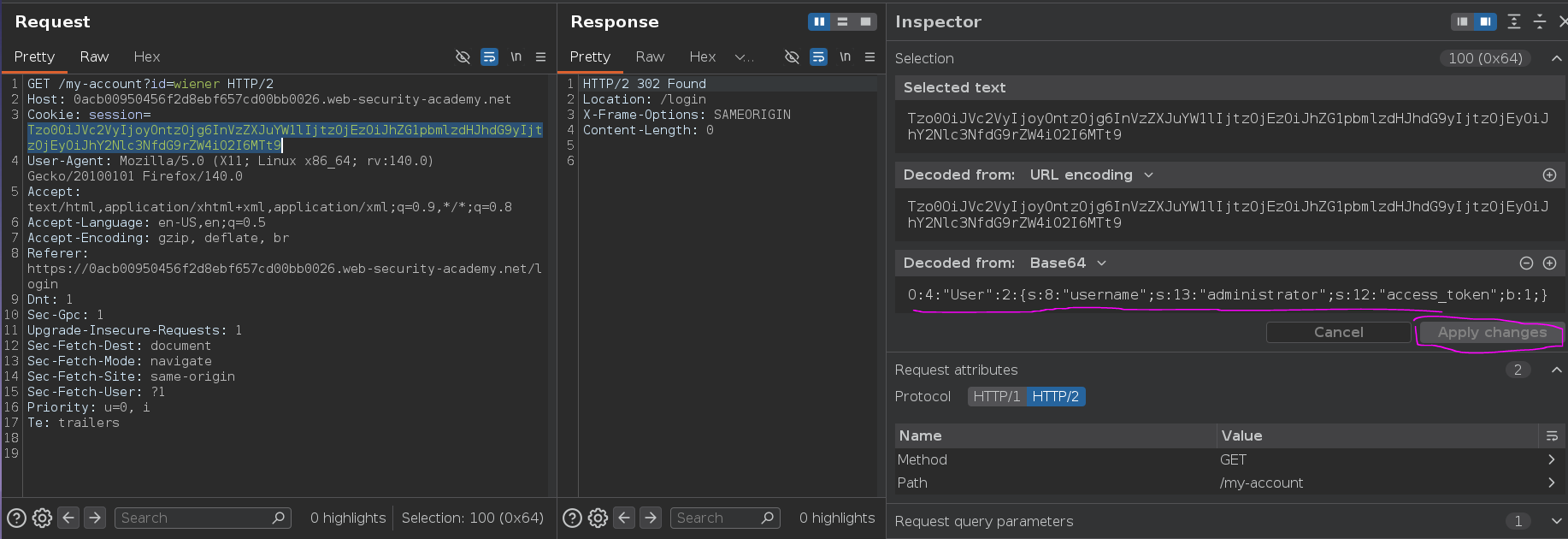1568x539 pixels.
Task: Open Response panel hamburger options menu
Action: [x=869, y=56]
